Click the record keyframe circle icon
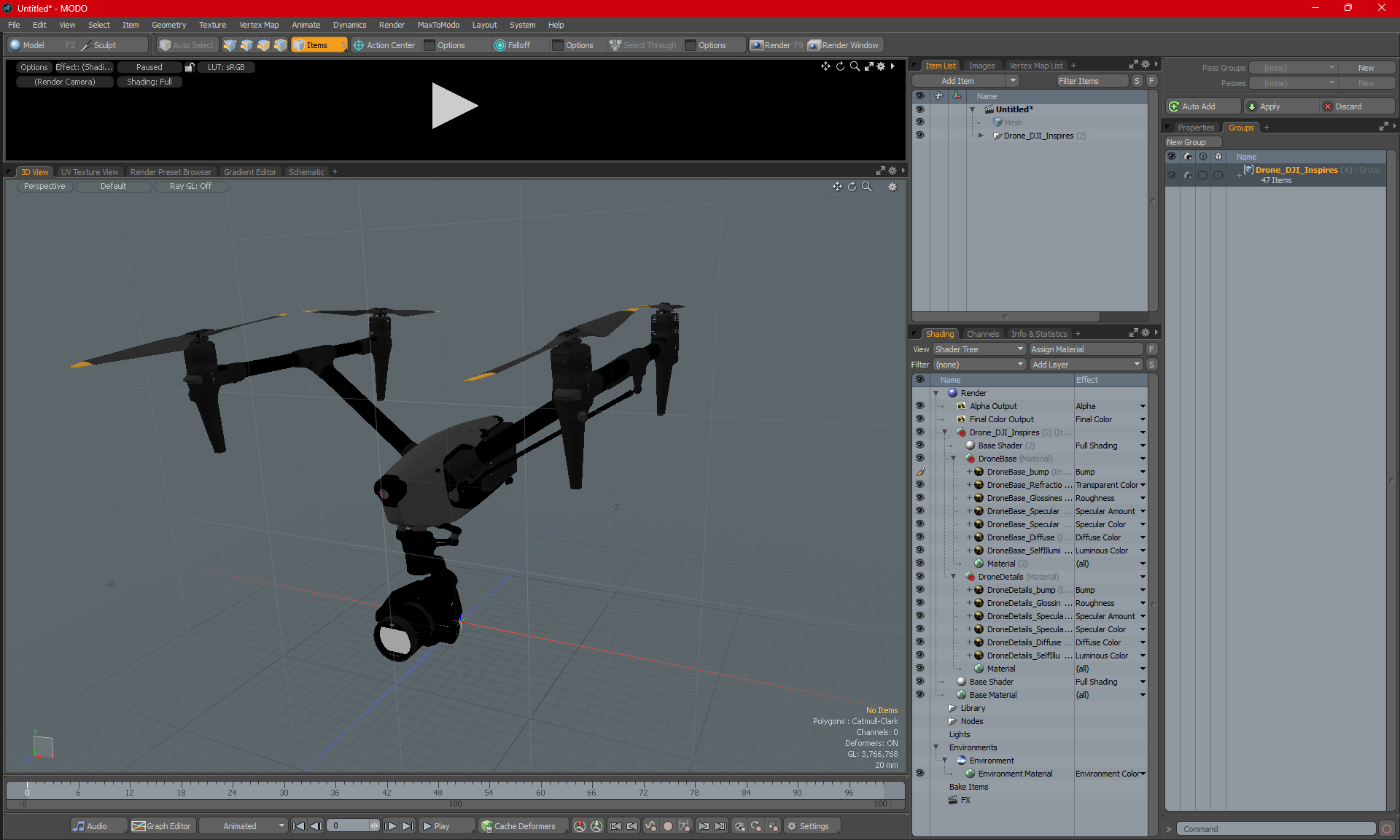This screenshot has width=1400, height=840. (667, 826)
